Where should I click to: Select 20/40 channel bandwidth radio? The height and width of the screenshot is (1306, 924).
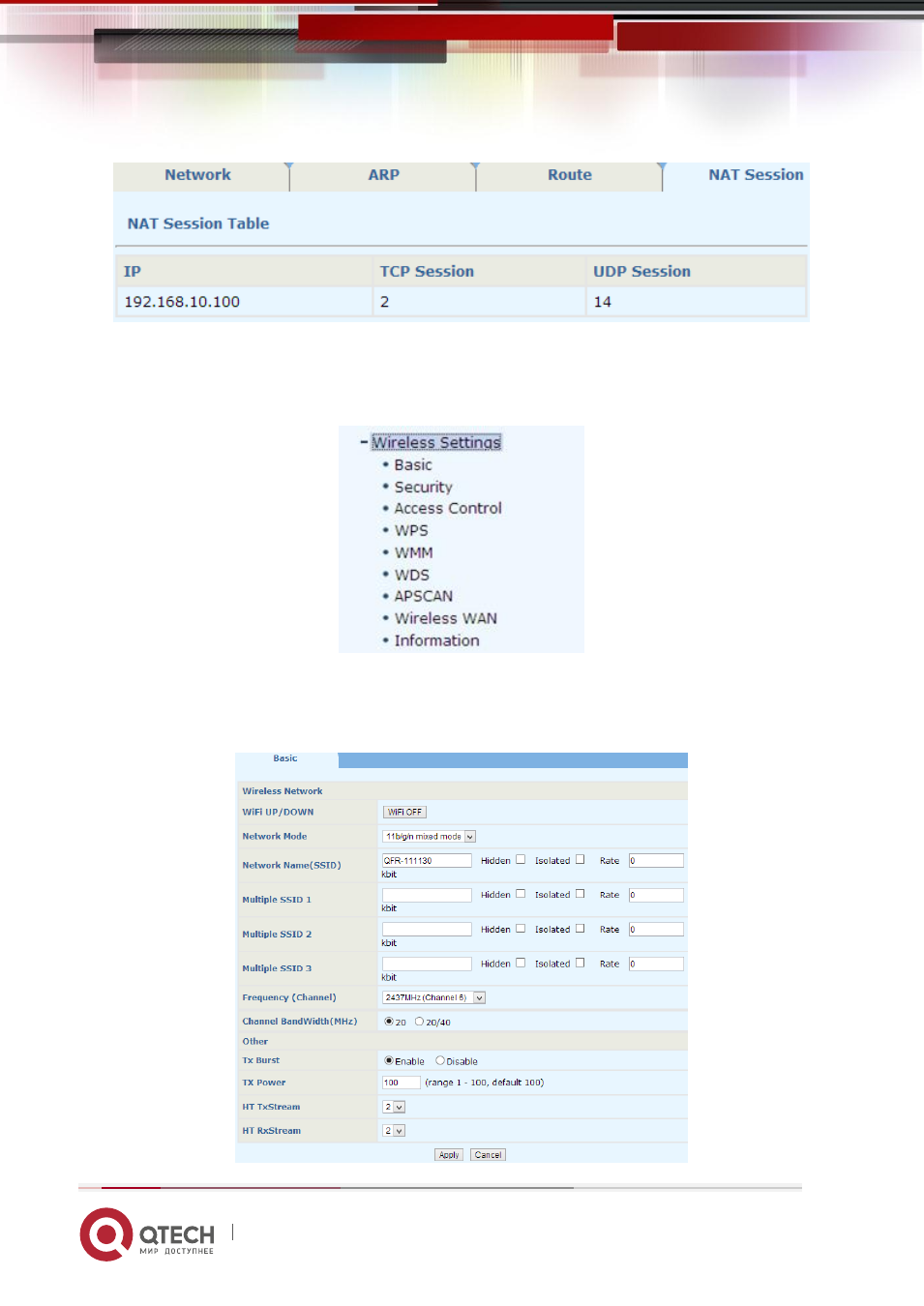click(419, 1022)
